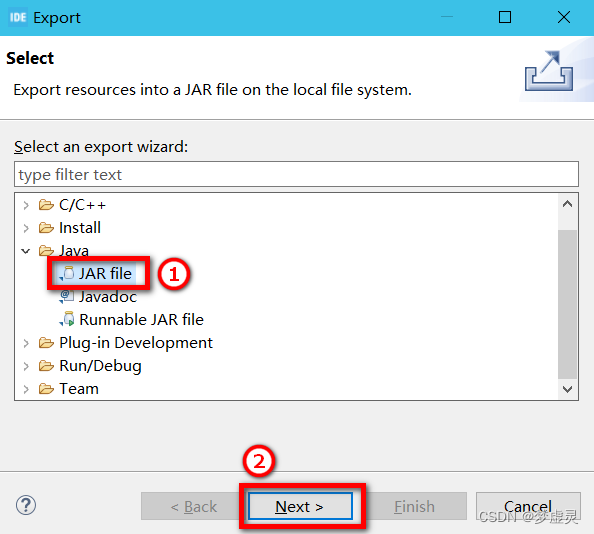Click the Javadoc icon

(67, 297)
